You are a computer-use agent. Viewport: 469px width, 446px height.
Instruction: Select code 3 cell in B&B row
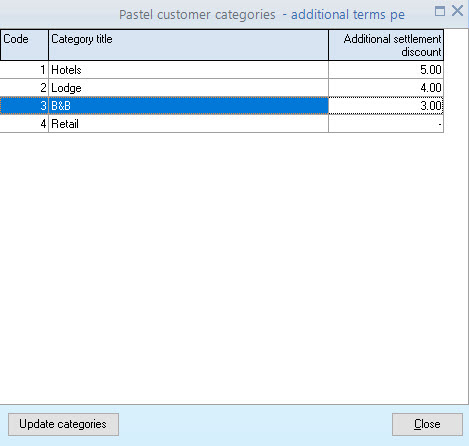tap(24, 106)
